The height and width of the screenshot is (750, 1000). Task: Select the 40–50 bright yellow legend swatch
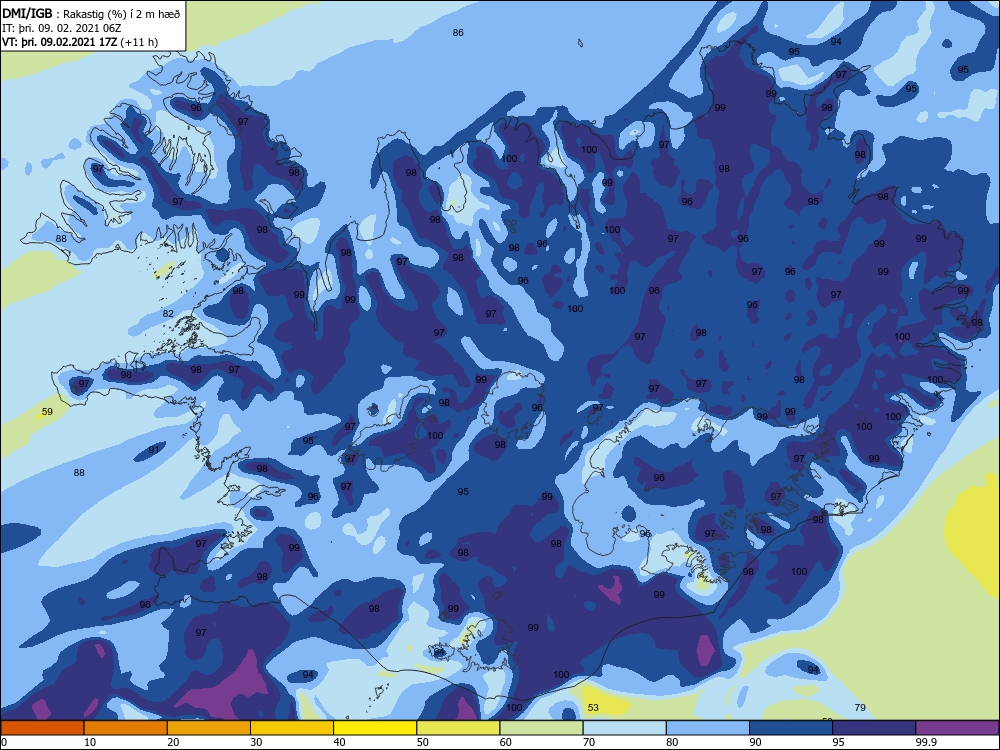point(375,728)
